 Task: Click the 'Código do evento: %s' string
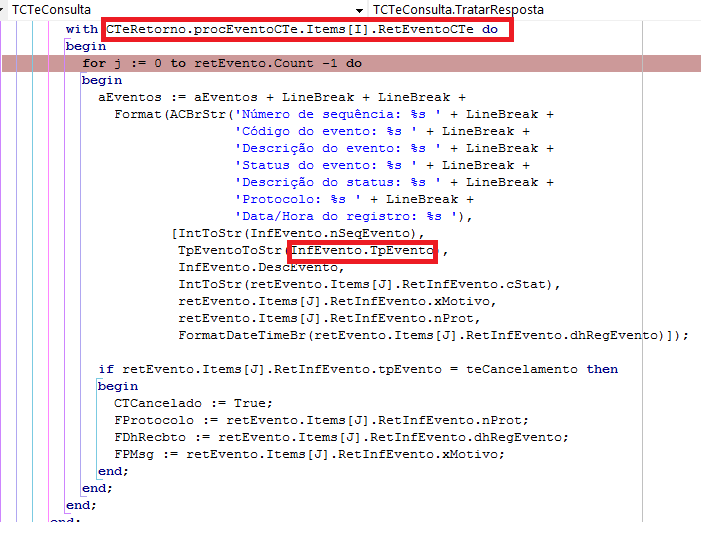point(326,131)
